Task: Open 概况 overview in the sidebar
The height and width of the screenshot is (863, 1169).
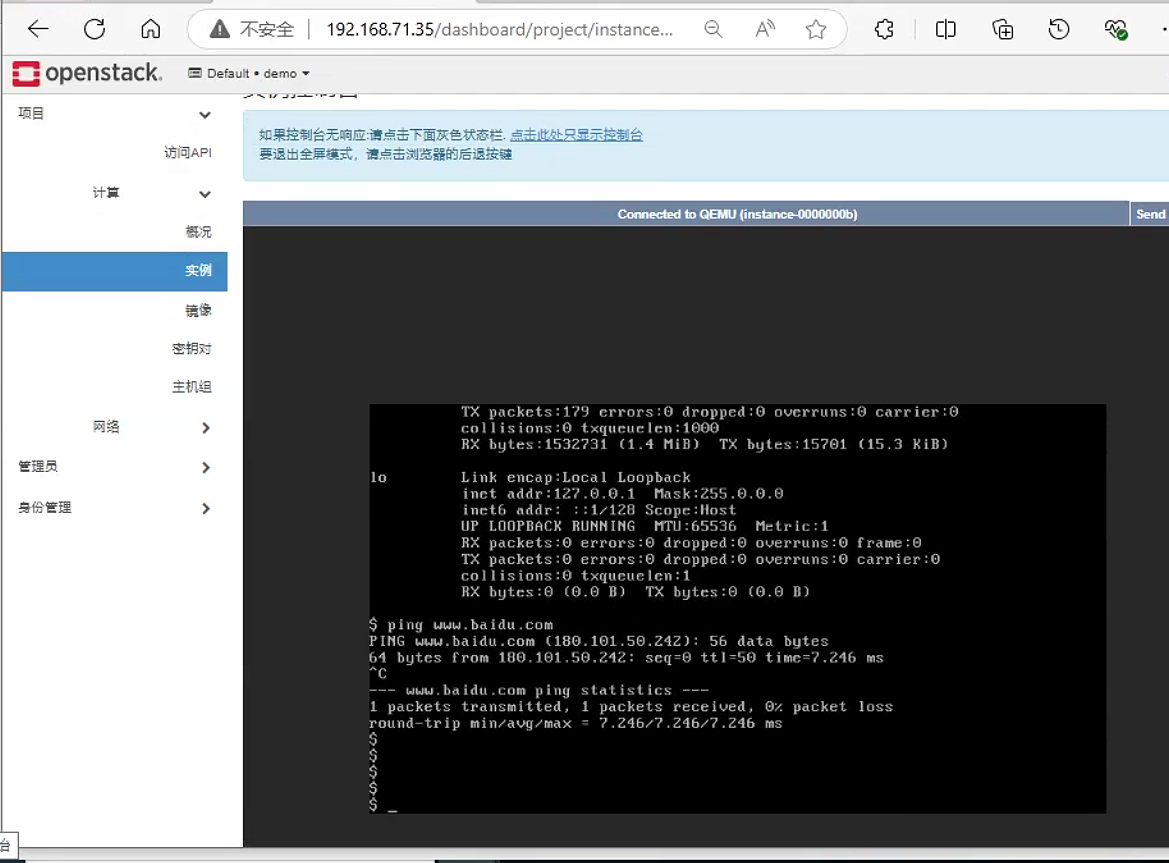Action: click(198, 232)
